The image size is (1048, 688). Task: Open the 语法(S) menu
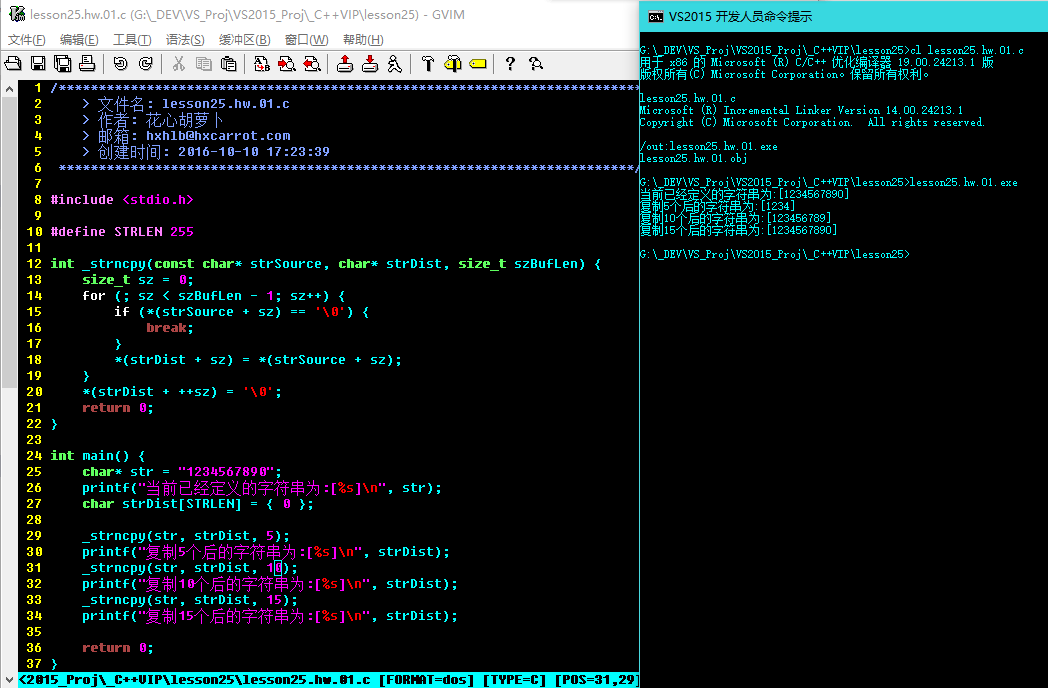point(184,40)
